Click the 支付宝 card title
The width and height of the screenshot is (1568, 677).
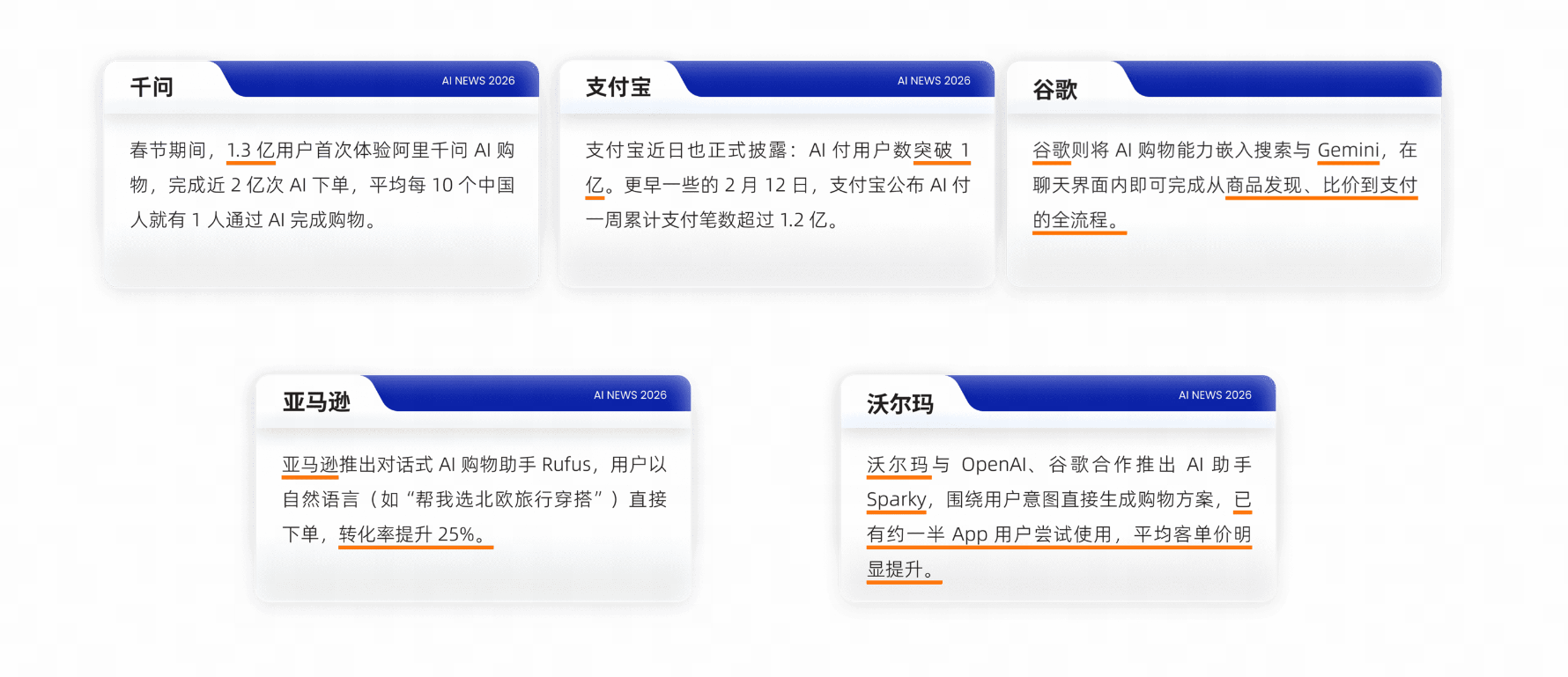coord(618,87)
